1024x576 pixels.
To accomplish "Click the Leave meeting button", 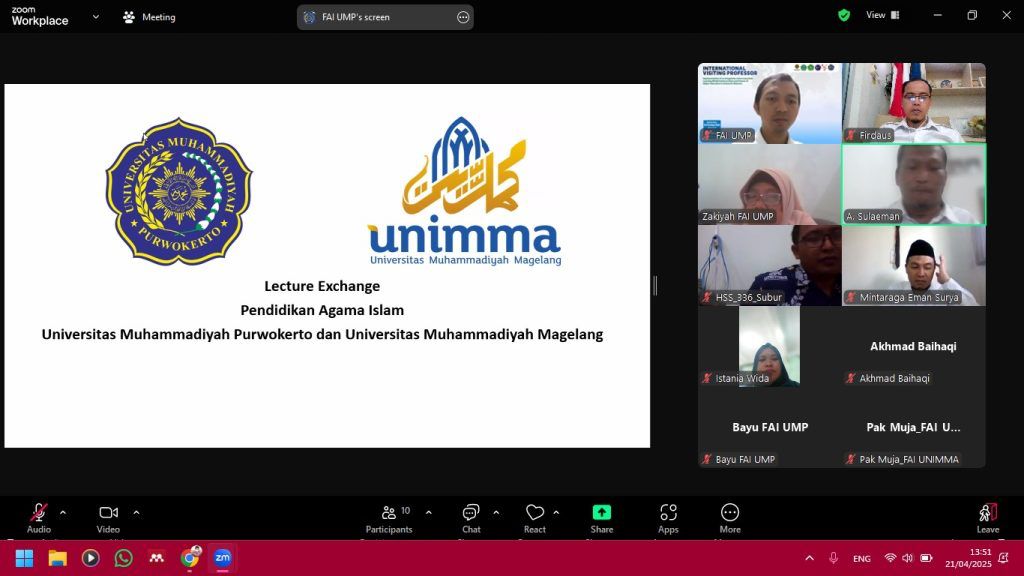I will [x=987, y=519].
